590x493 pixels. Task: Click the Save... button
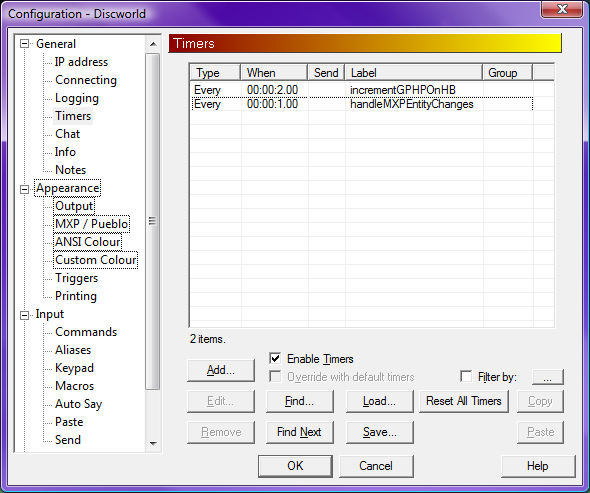pos(379,432)
